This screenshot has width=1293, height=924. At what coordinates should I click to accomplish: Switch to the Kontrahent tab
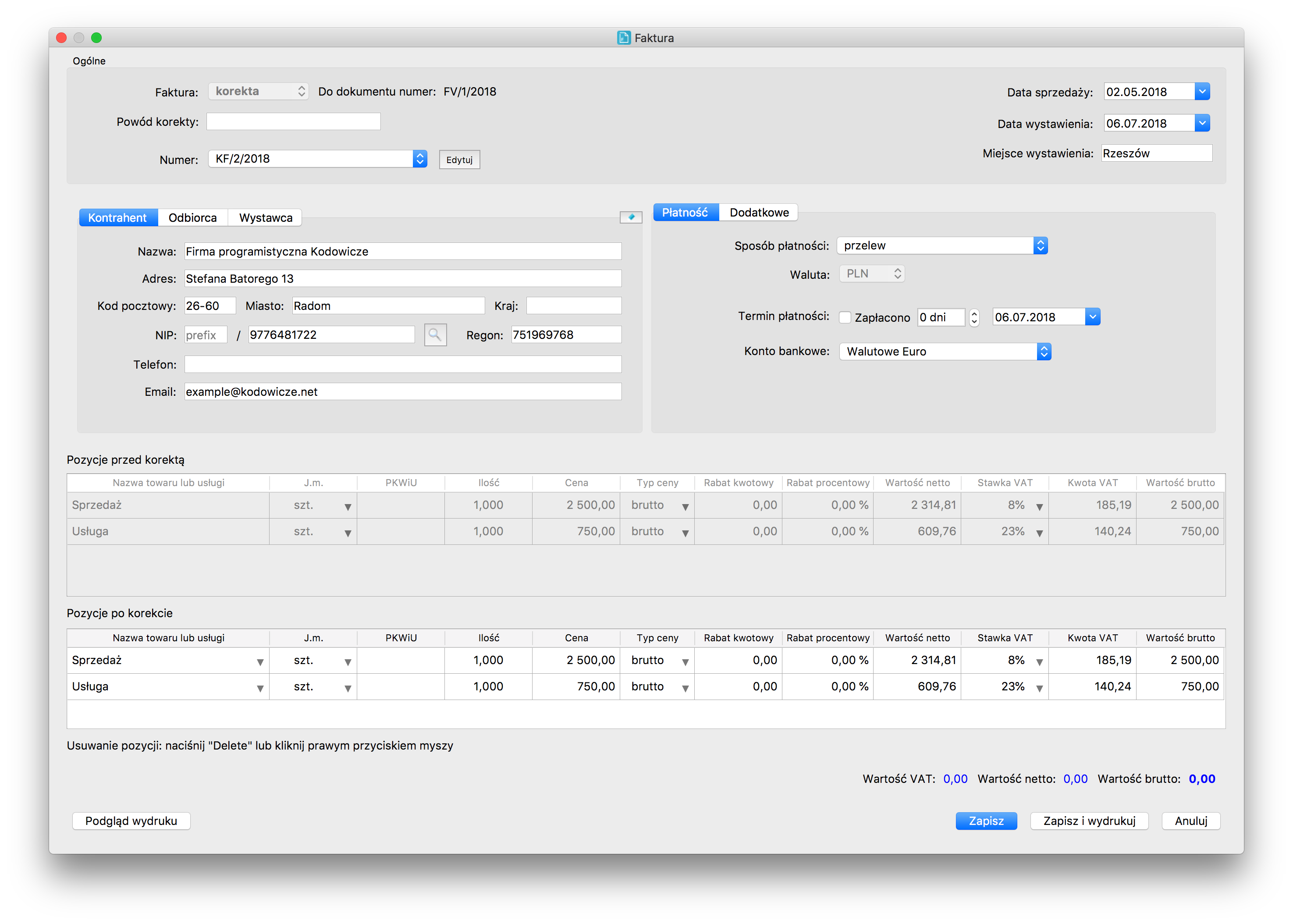point(118,217)
